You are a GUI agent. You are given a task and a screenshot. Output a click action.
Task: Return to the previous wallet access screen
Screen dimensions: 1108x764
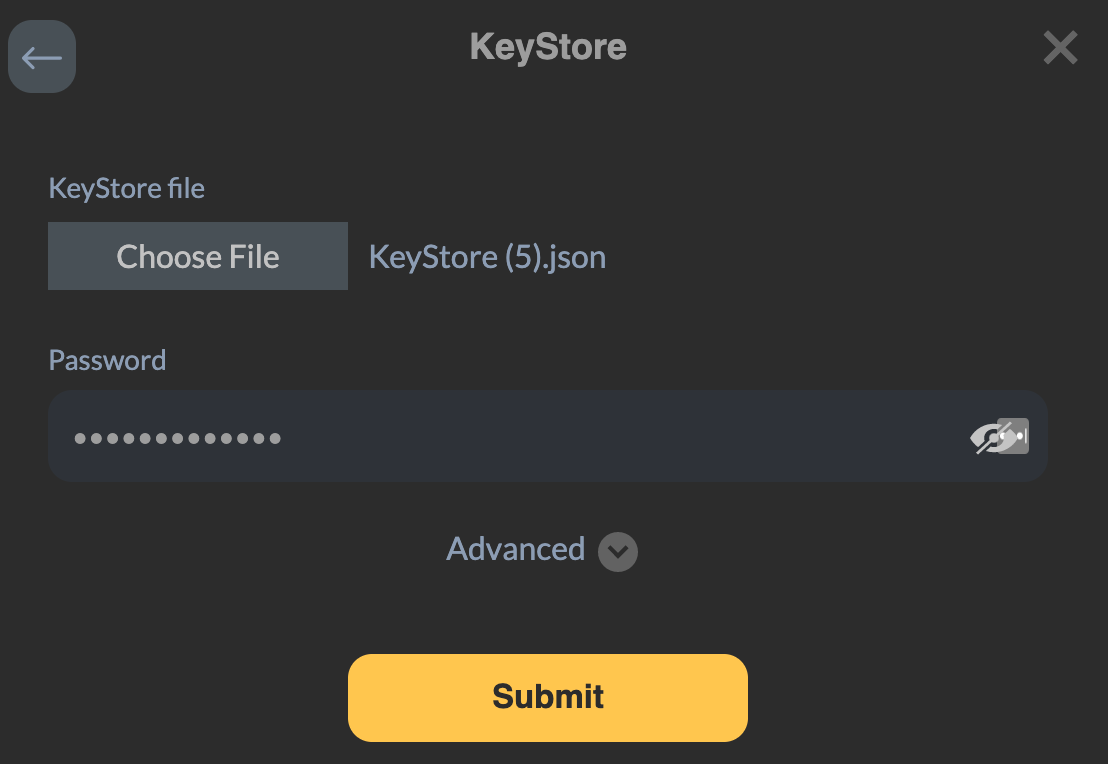(42, 57)
